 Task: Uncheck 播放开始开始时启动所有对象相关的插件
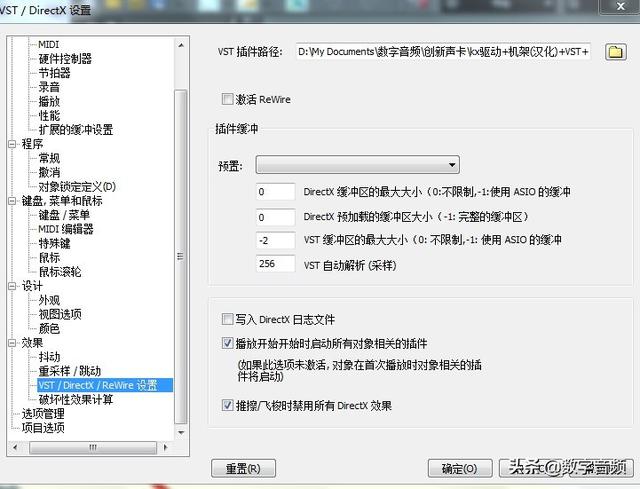227,343
